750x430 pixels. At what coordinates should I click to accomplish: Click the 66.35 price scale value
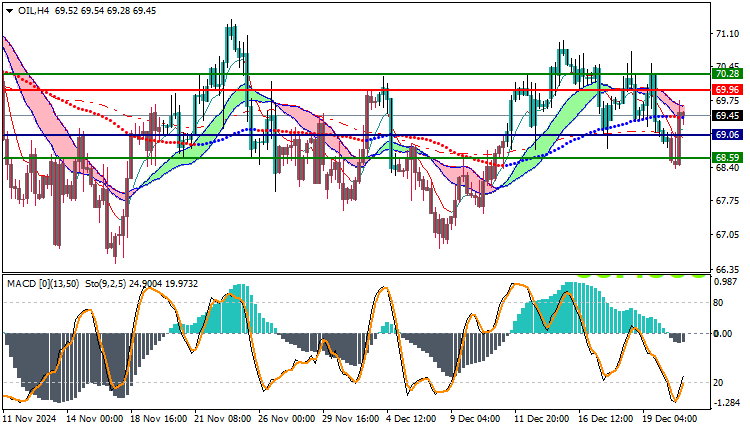tap(727, 269)
